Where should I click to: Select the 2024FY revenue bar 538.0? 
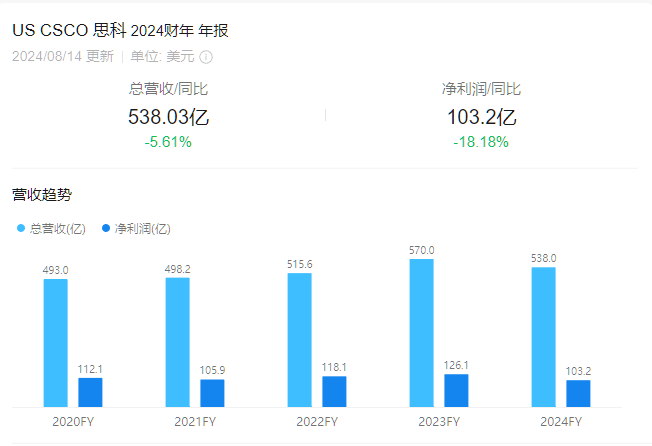(x=543, y=337)
